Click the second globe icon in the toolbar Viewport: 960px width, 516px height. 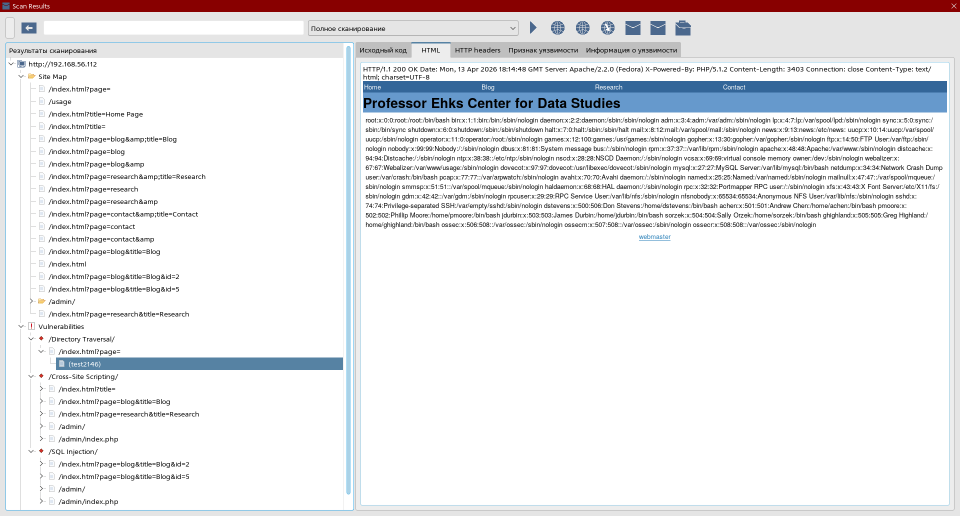click(583, 28)
